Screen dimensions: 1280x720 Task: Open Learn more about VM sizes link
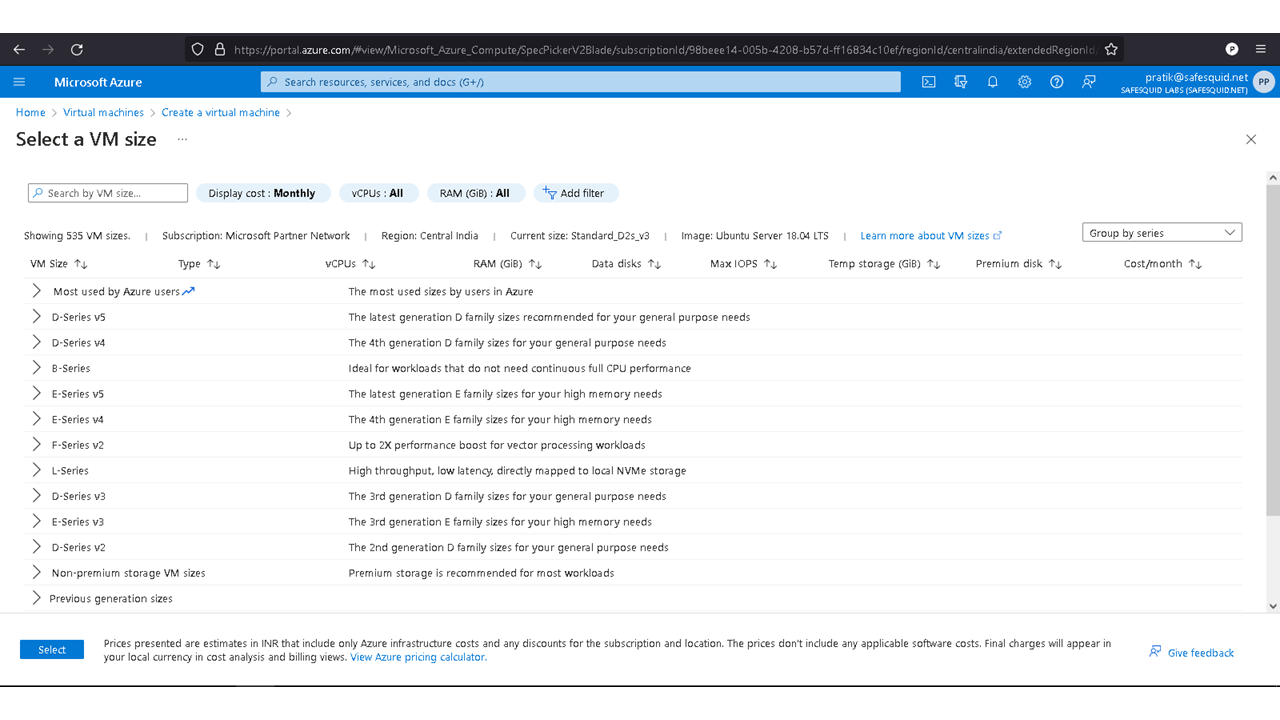(931, 236)
